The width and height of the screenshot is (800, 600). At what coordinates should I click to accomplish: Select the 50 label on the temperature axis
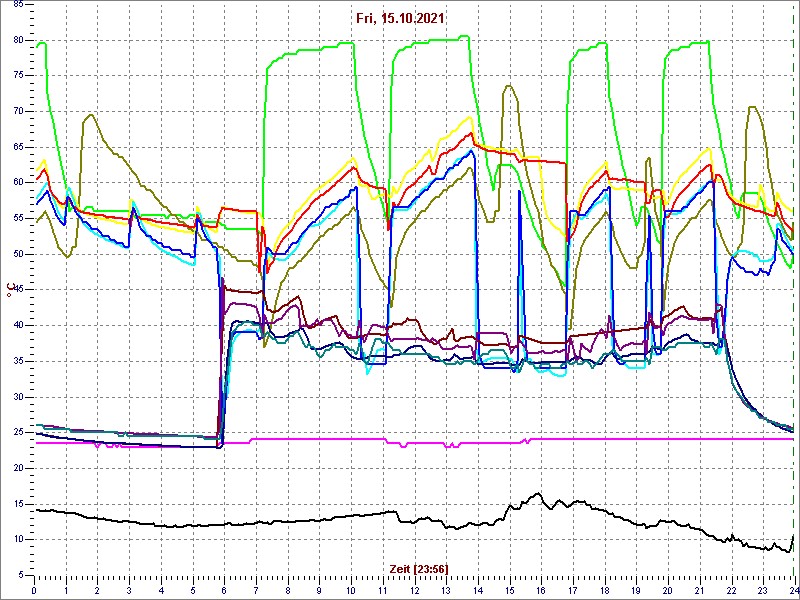point(16,254)
